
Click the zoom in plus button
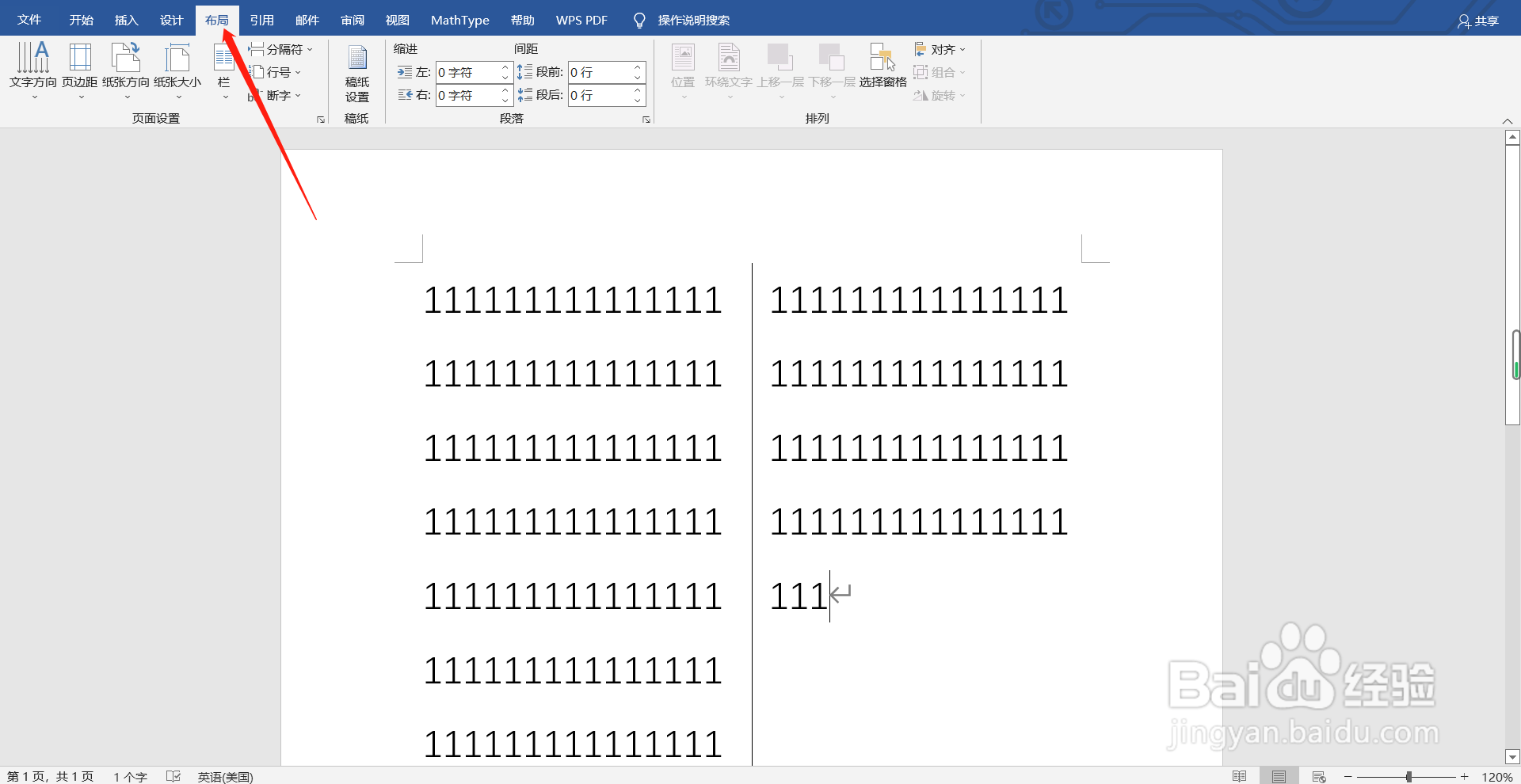pyautogui.click(x=1465, y=777)
